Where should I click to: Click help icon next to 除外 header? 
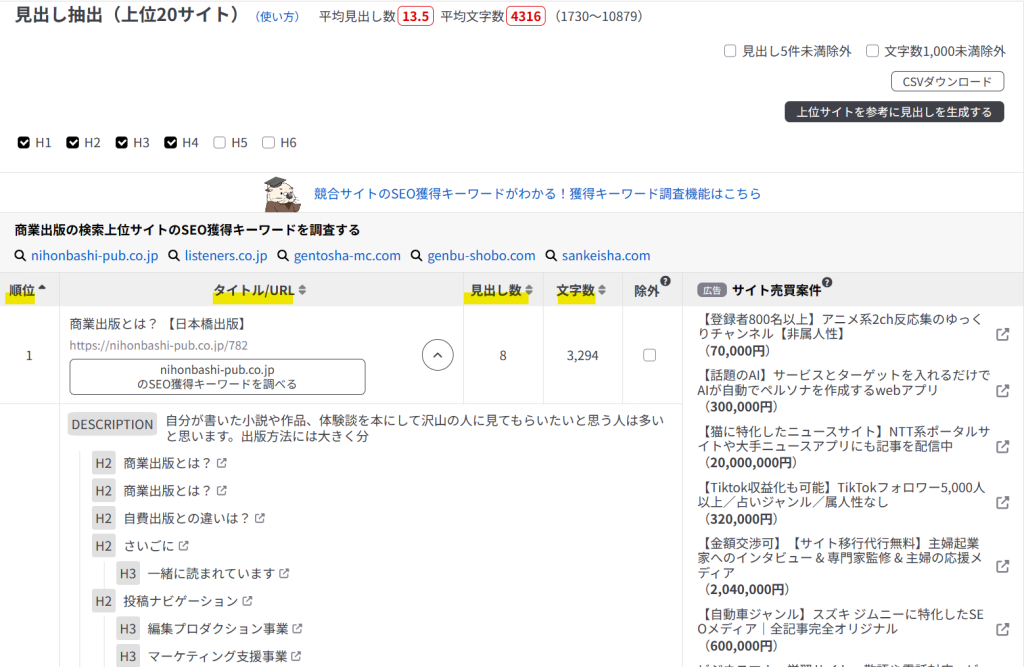(665, 282)
